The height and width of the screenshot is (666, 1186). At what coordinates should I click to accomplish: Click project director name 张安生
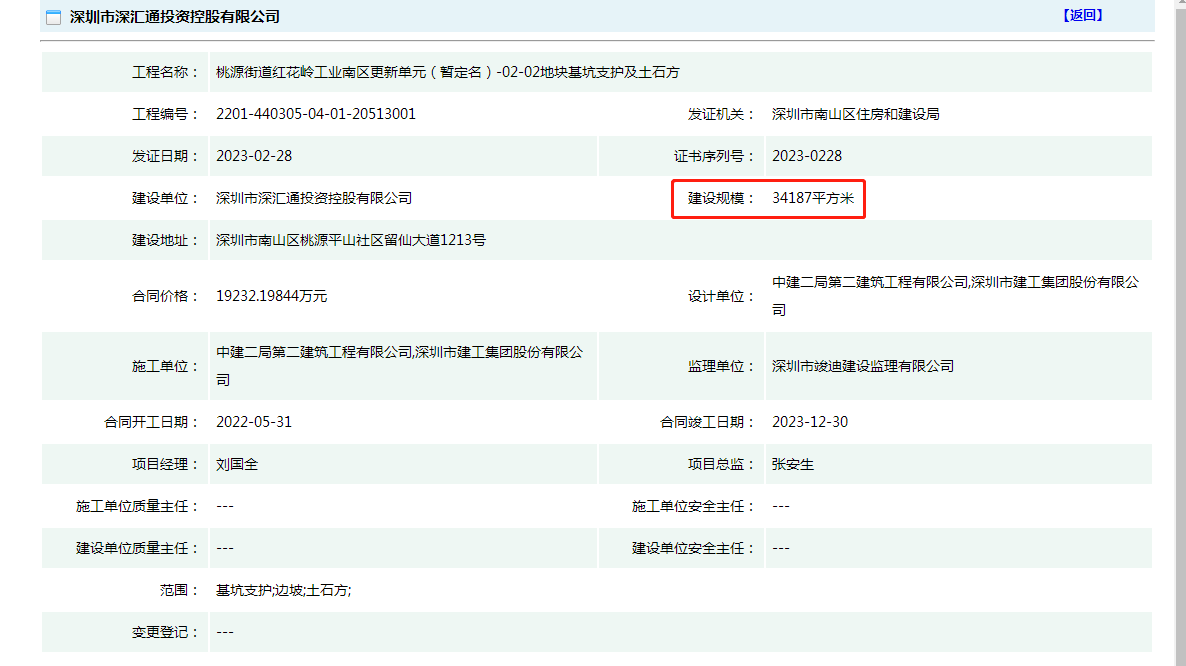coord(793,464)
